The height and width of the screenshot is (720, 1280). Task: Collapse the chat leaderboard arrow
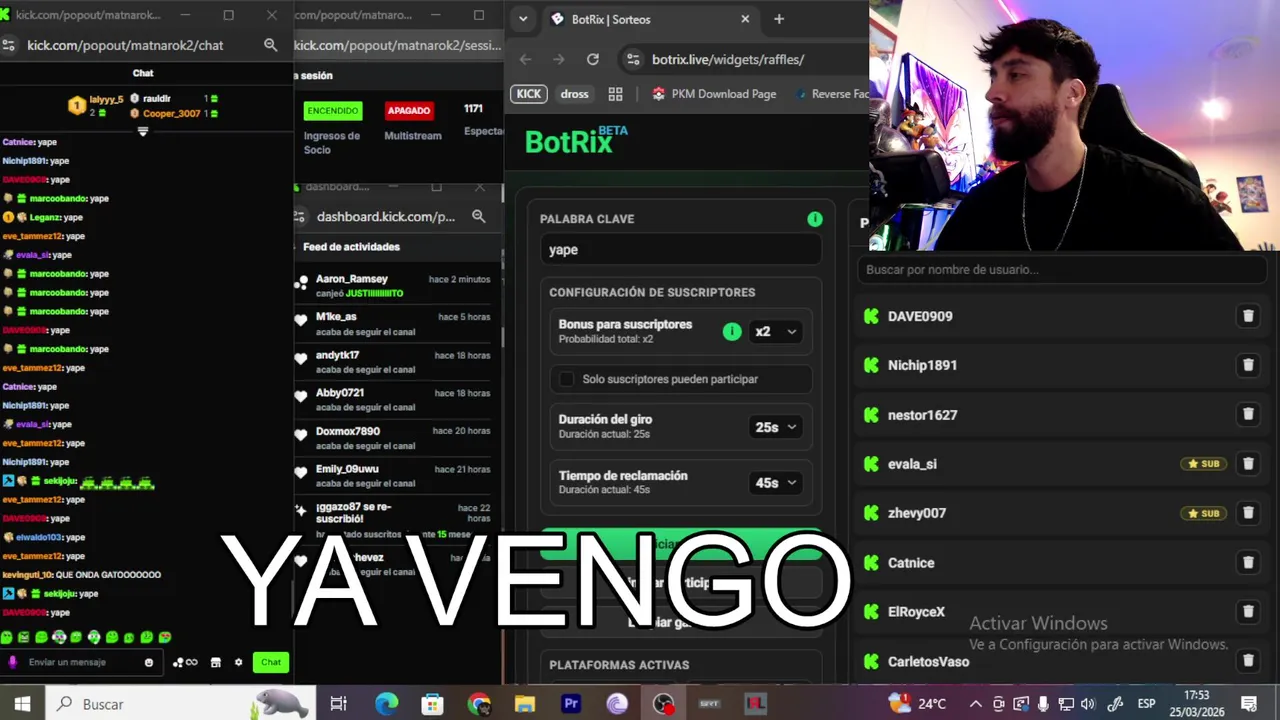[142, 131]
